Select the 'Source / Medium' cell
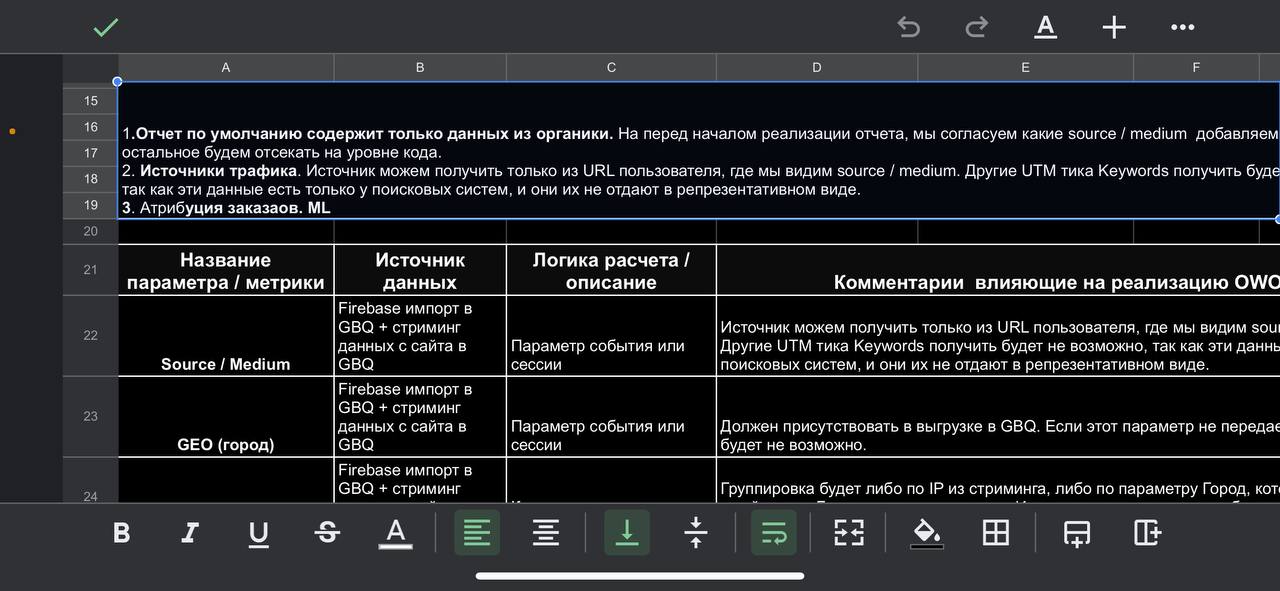 click(226, 336)
